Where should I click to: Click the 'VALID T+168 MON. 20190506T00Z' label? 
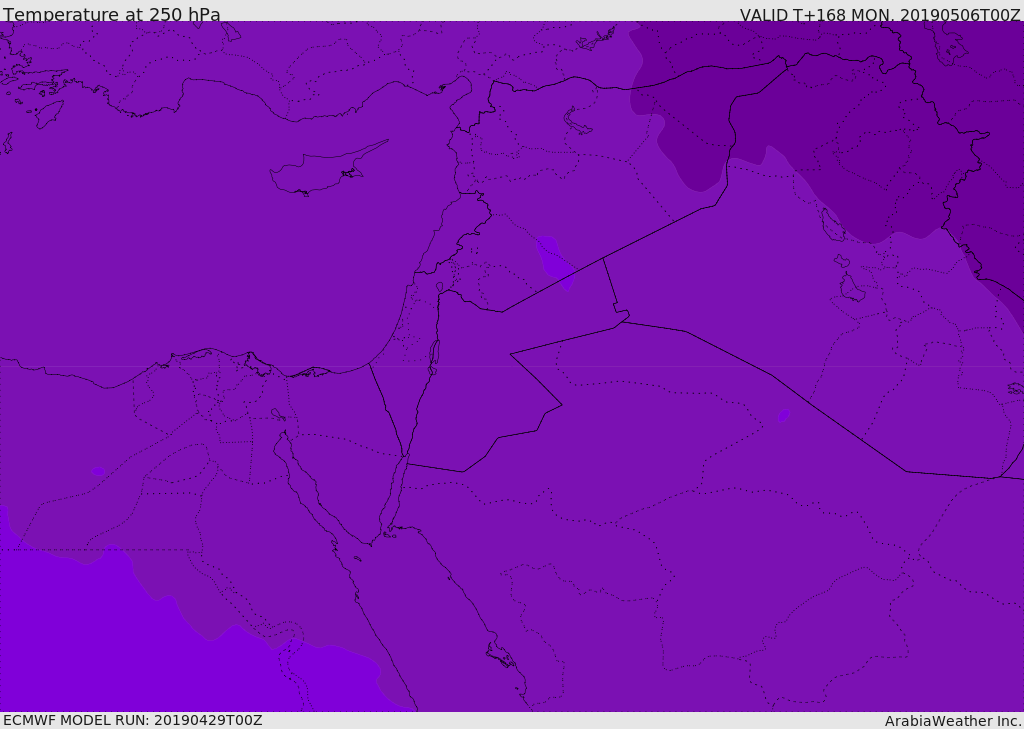click(880, 14)
